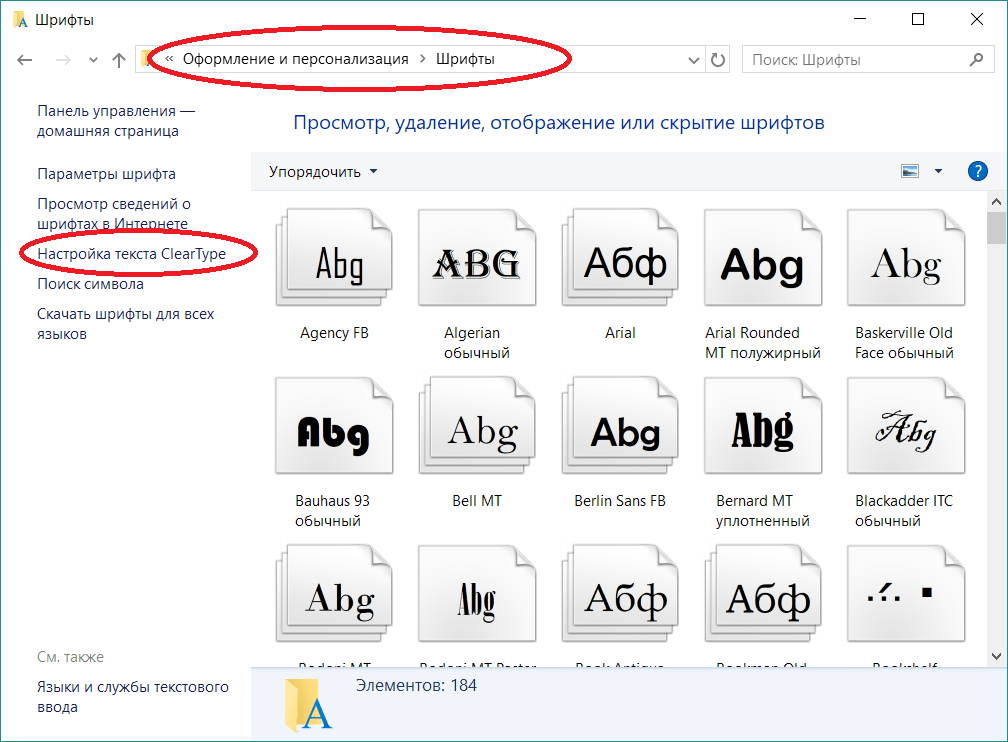Image resolution: width=1008 pixels, height=742 pixels.
Task: Go back using the back arrow
Action: (26, 60)
